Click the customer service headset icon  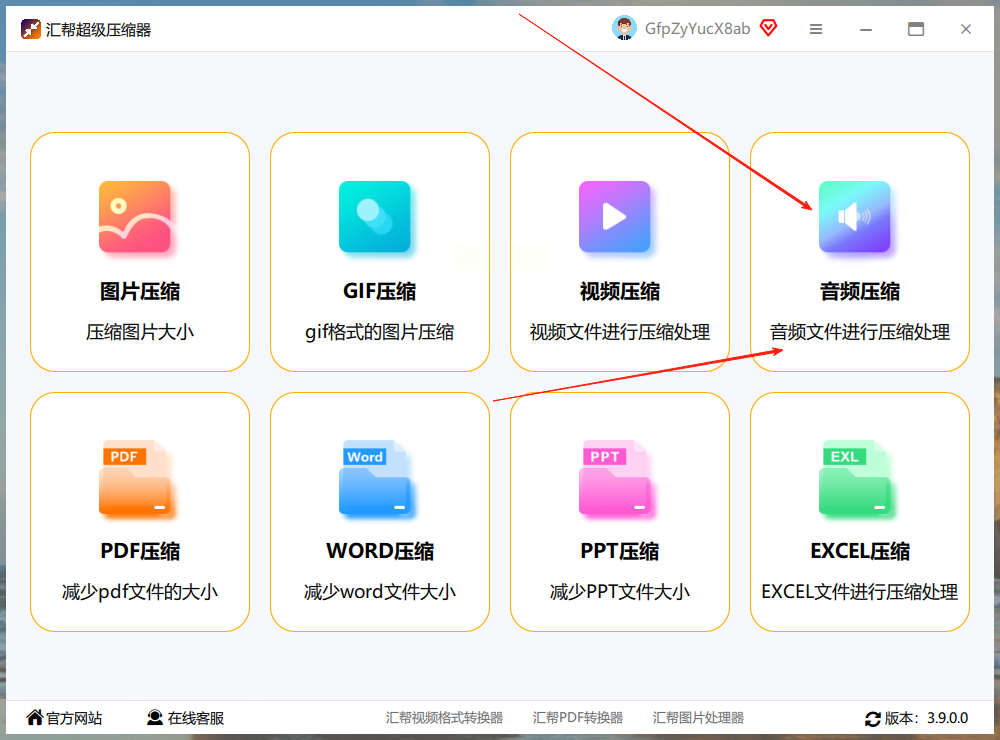155,718
